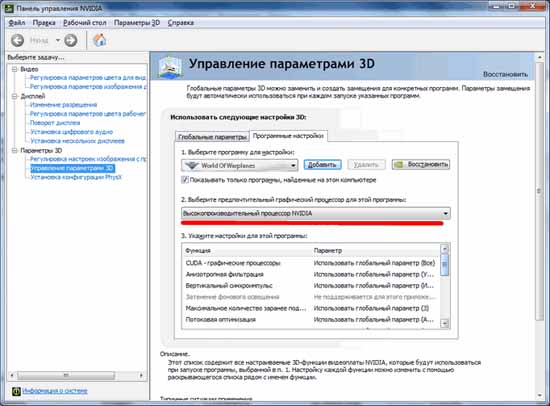
Task: Select Установка конфигурации PhysX tree item
Action: point(76,177)
